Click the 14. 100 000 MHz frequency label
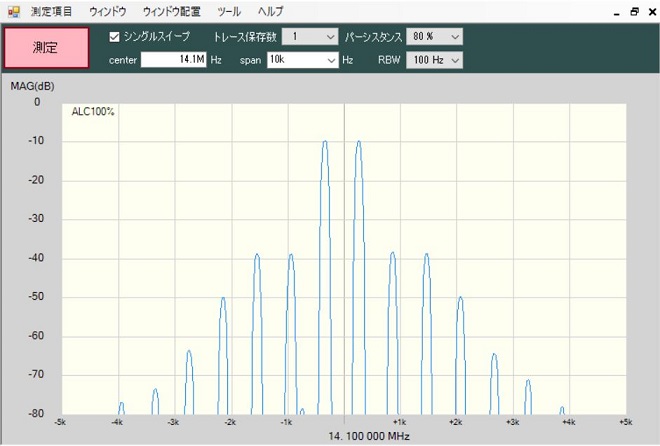Viewport: 660px width, 446px height. (369, 436)
